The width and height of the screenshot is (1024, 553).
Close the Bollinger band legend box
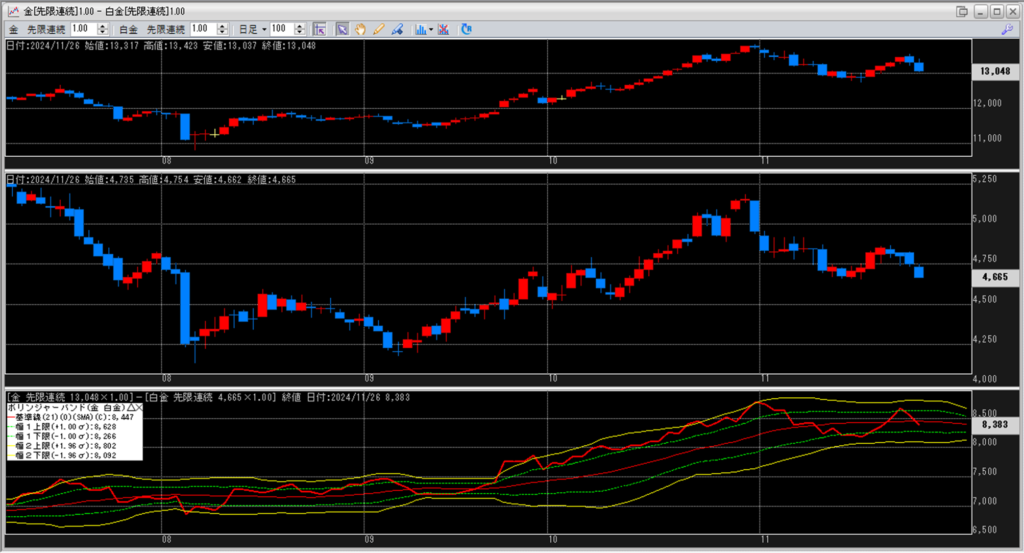(x=138, y=408)
